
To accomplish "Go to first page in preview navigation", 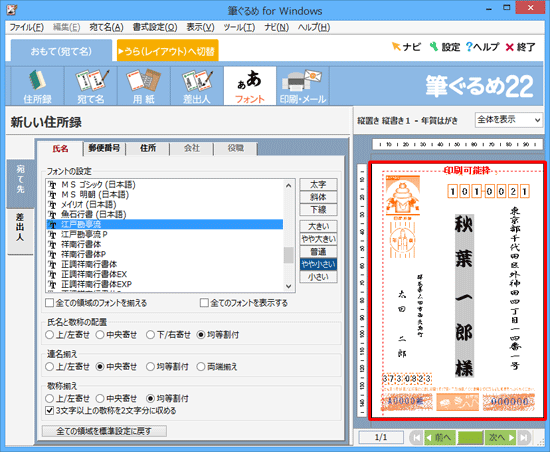I will pos(416,437).
